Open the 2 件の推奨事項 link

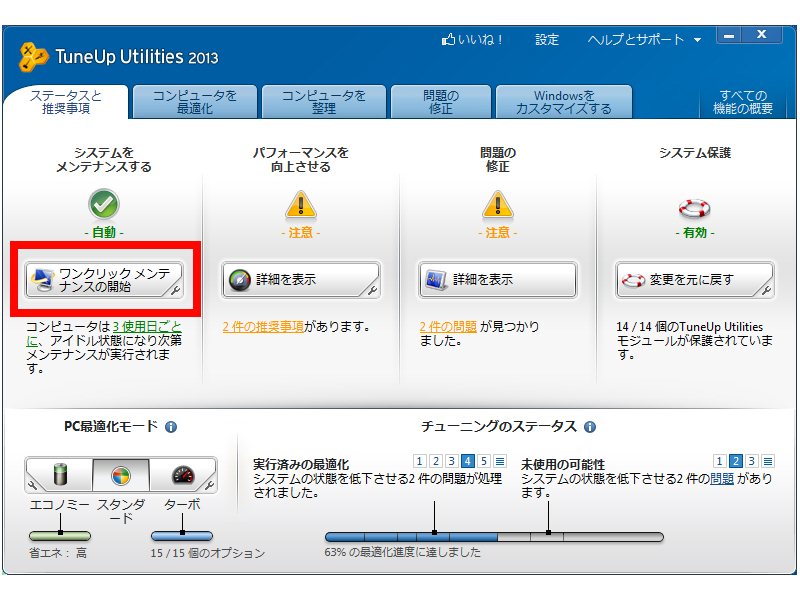[x=262, y=326]
